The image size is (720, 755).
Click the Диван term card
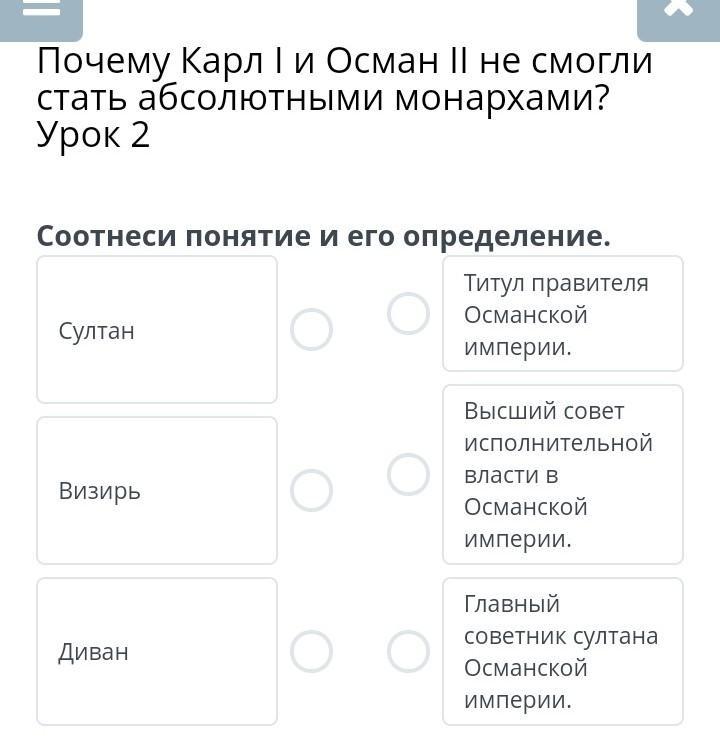(157, 652)
